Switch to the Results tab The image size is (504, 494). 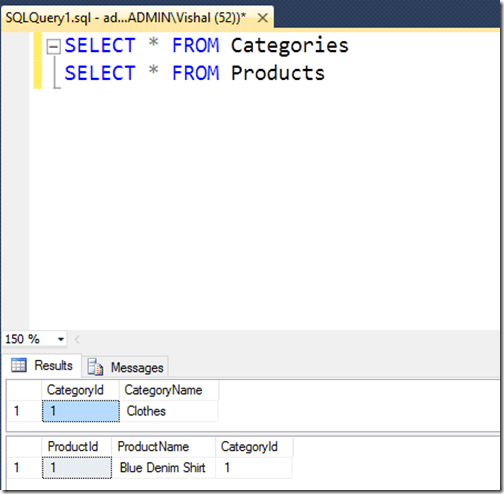pos(42,365)
